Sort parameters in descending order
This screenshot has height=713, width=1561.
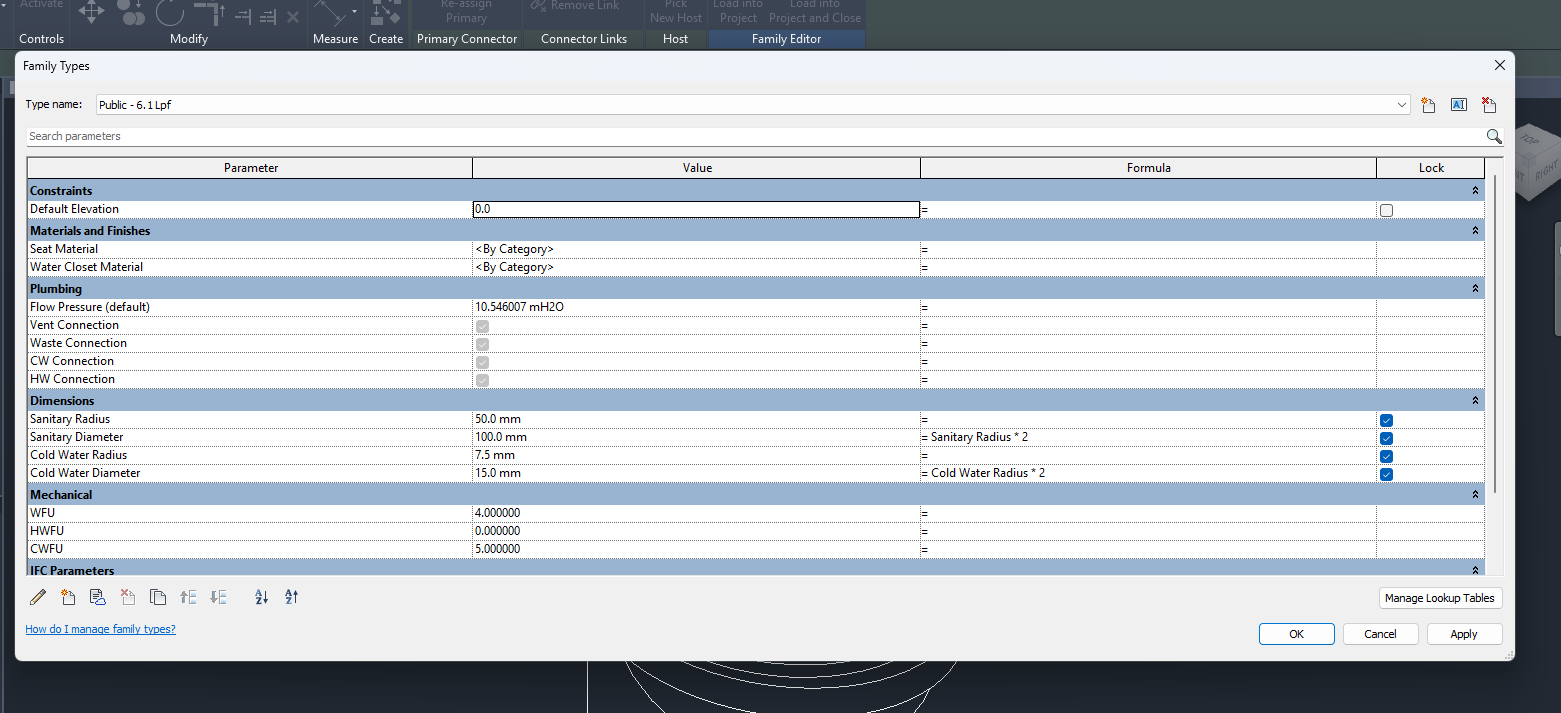(x=291, y=597)
